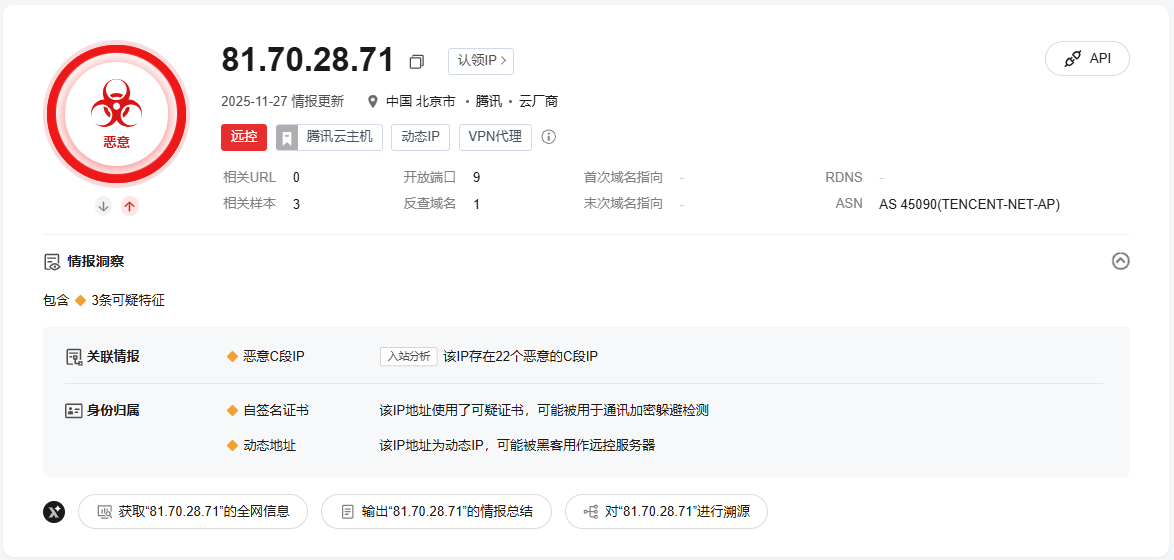Click the 自签名证书 feature label
Screen dimensions: 1174x560
pyautogui.click(x=276, y=410)
